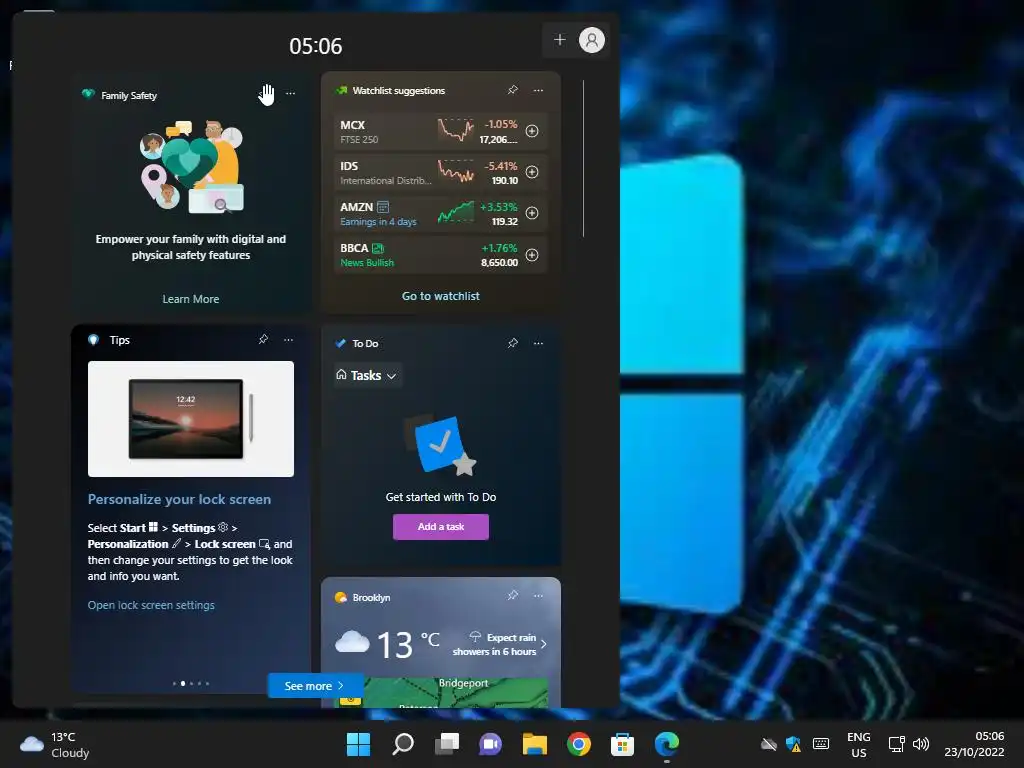Screen dimensions: 1024x768
Task: Open Windows Start menu on taskbar
Action: [359, 744]
